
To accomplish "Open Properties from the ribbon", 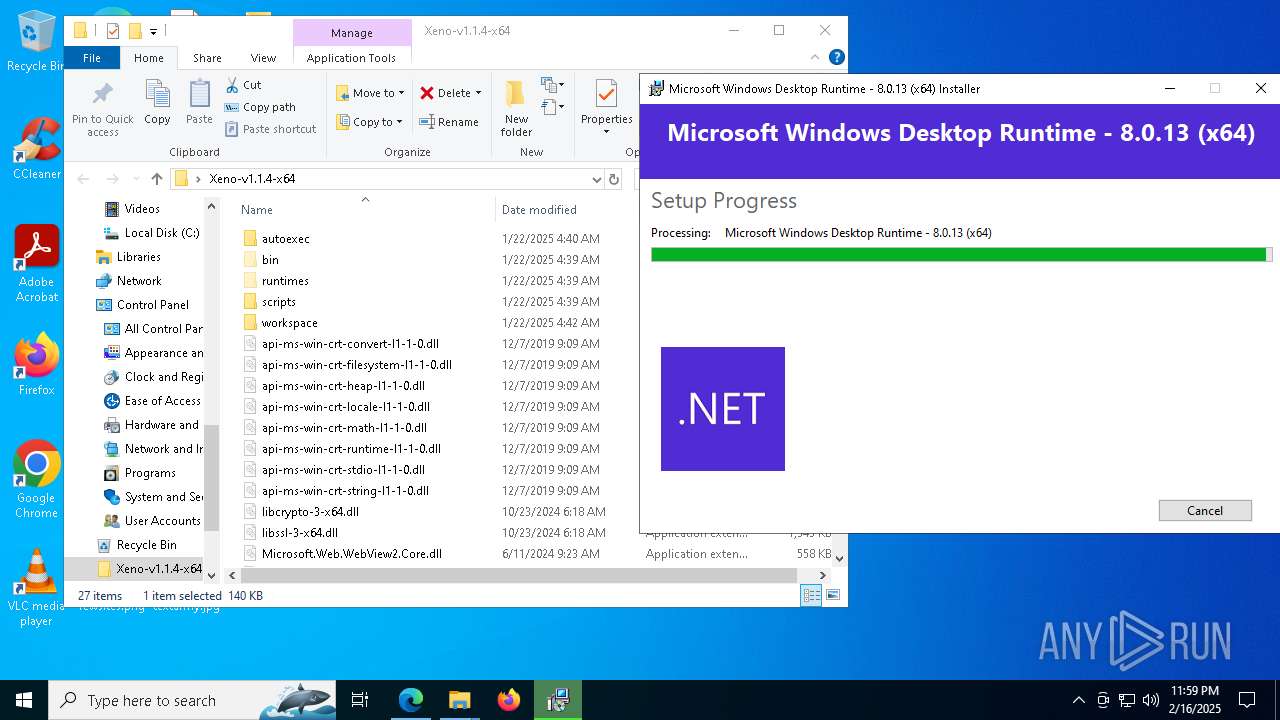I will coord(606,108).
